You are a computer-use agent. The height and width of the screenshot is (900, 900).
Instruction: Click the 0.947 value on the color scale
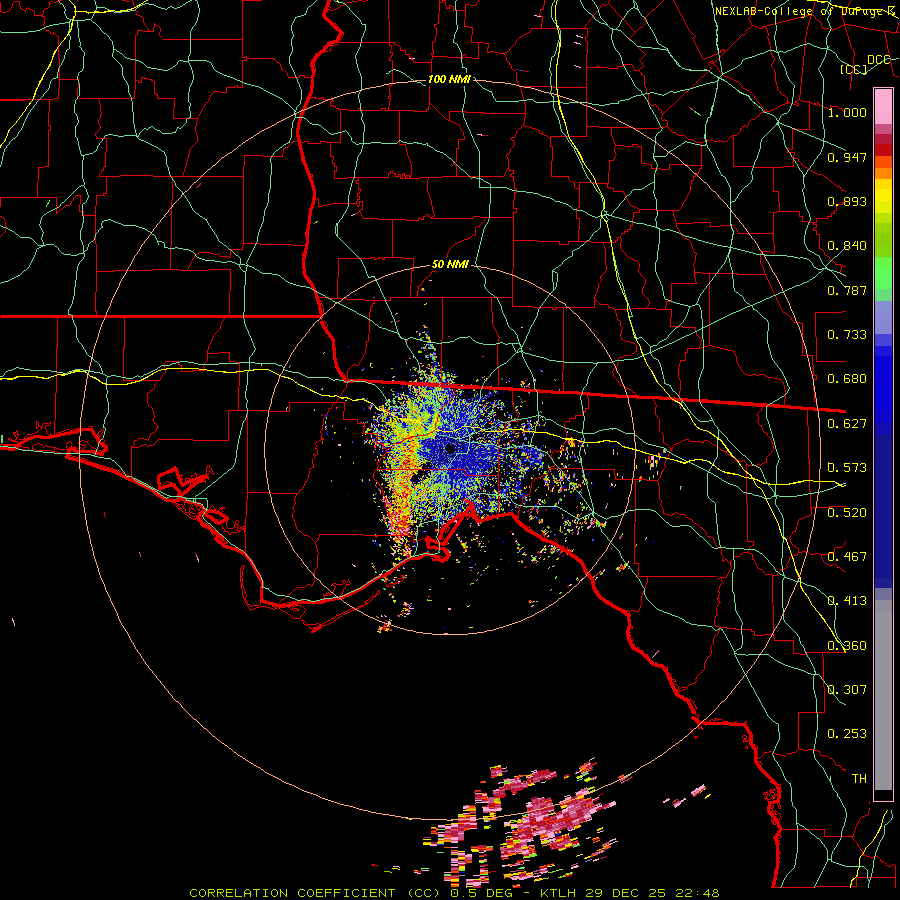847,157
